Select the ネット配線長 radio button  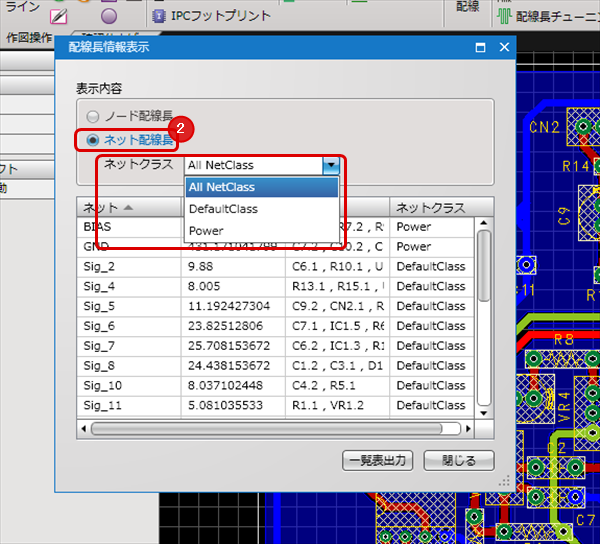tap(93, 140)
